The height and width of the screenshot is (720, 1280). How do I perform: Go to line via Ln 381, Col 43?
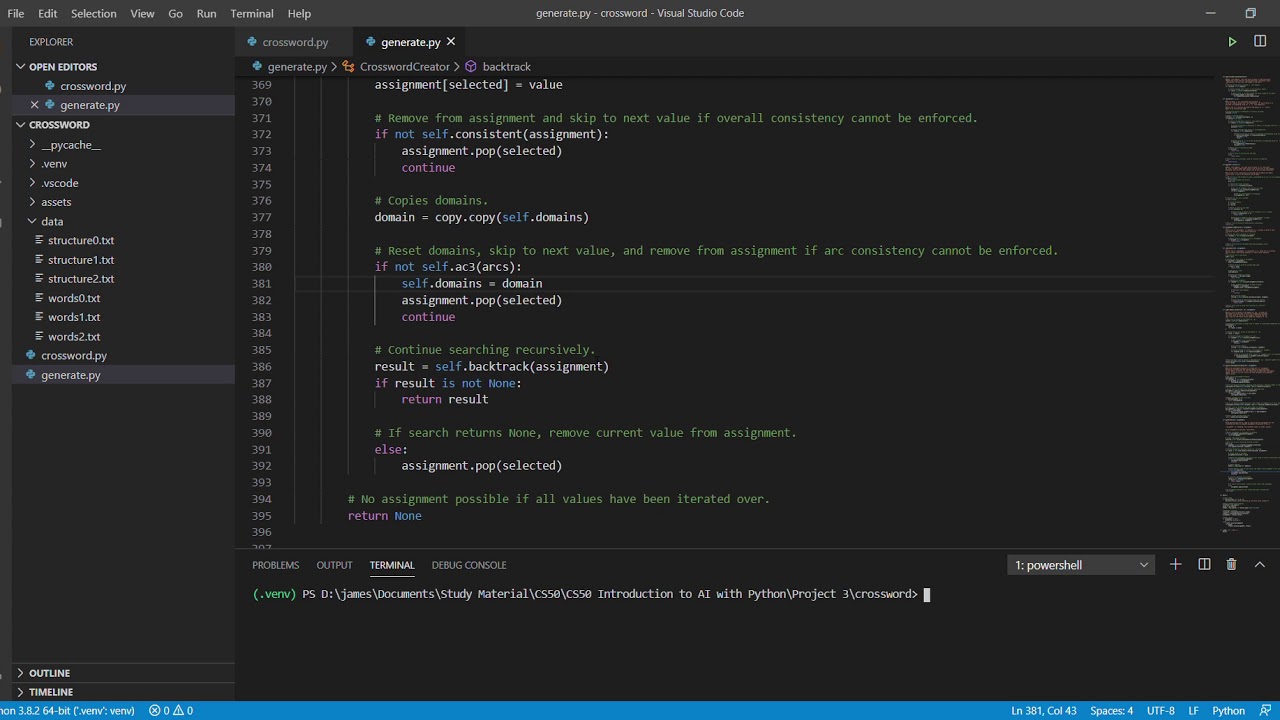coord(1043,711)
